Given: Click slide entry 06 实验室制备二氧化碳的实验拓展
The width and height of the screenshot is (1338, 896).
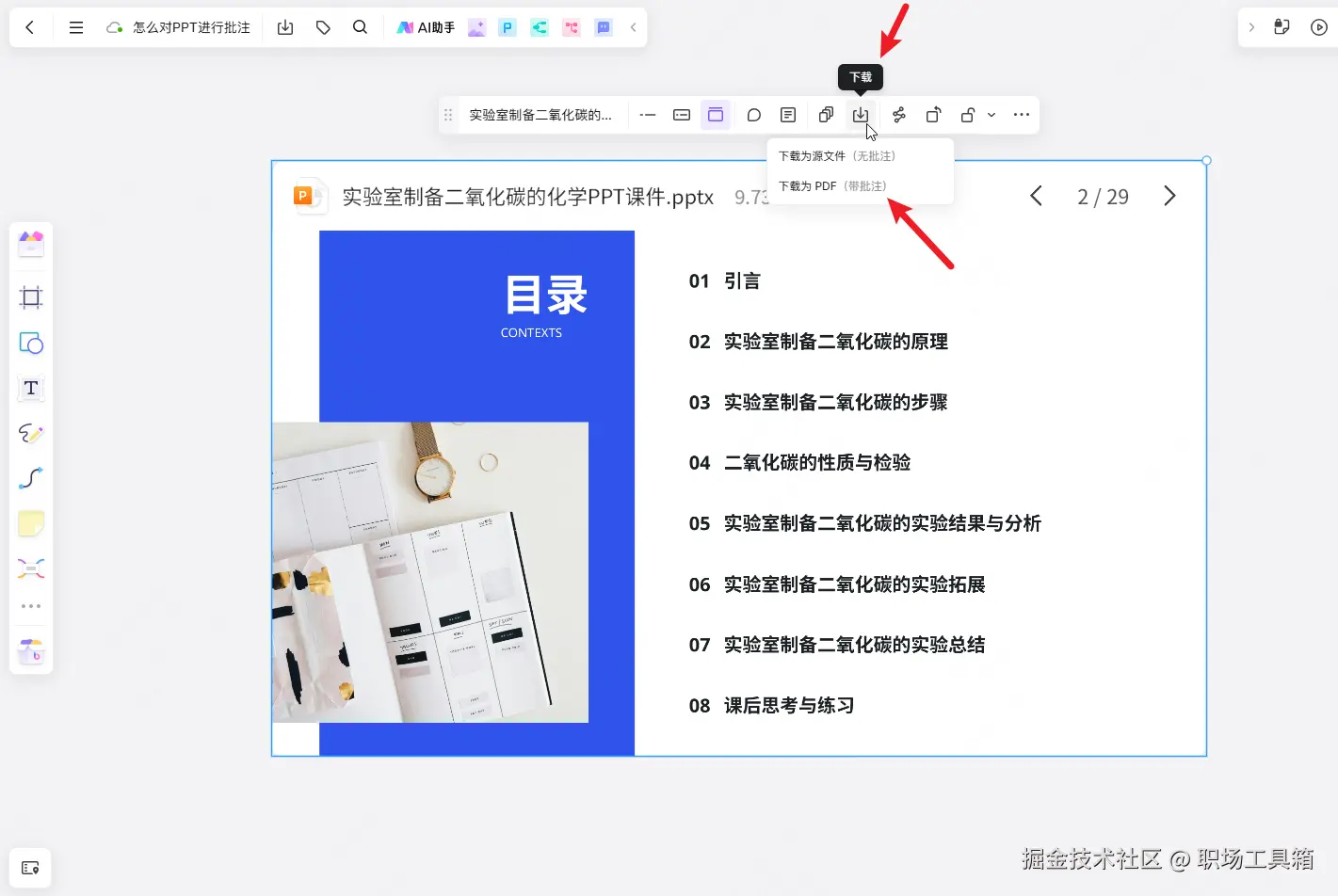Looking at the screenshot, I should pos(837,584).
